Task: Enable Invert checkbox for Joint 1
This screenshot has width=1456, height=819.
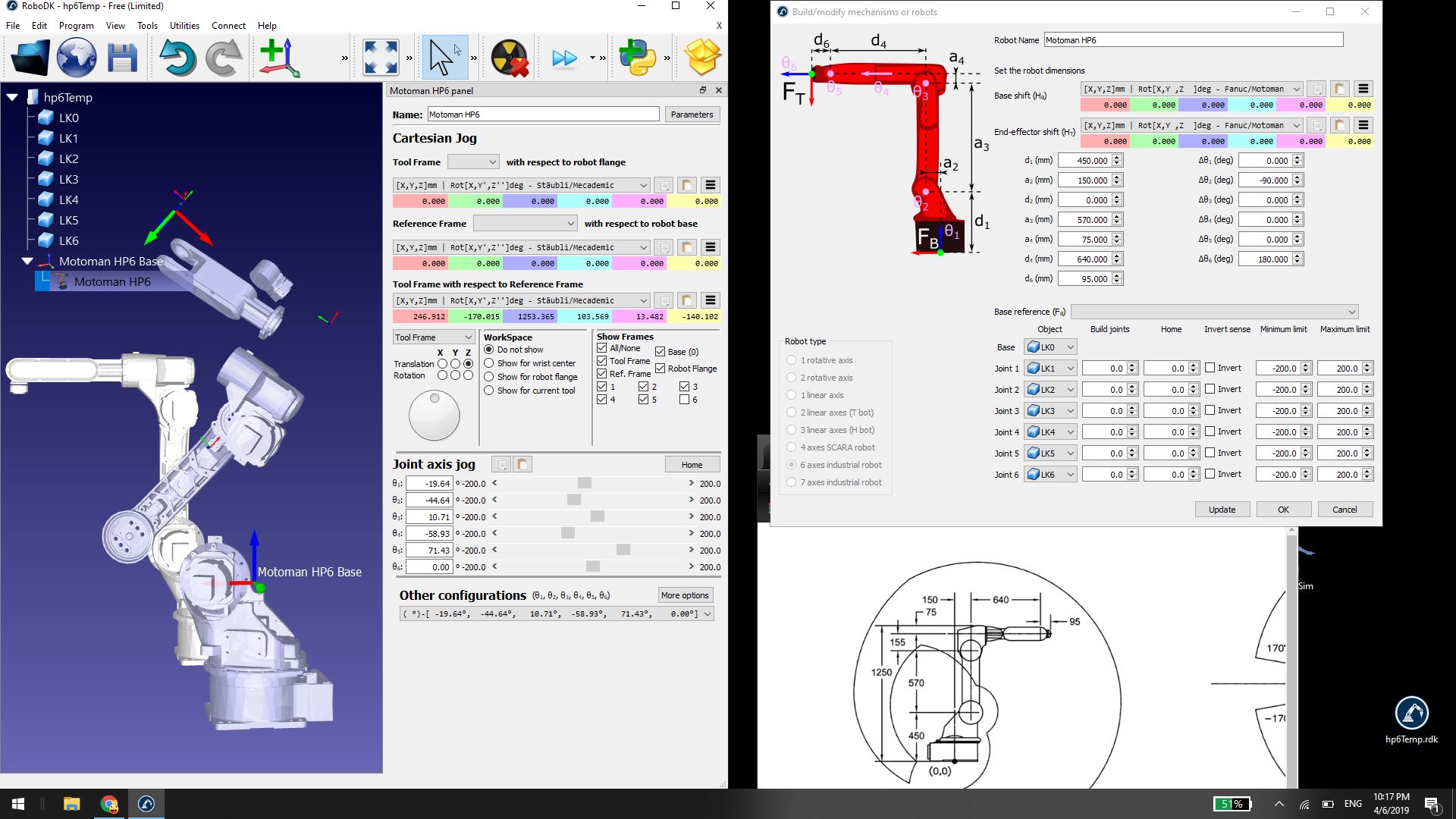Action: 1210,368
